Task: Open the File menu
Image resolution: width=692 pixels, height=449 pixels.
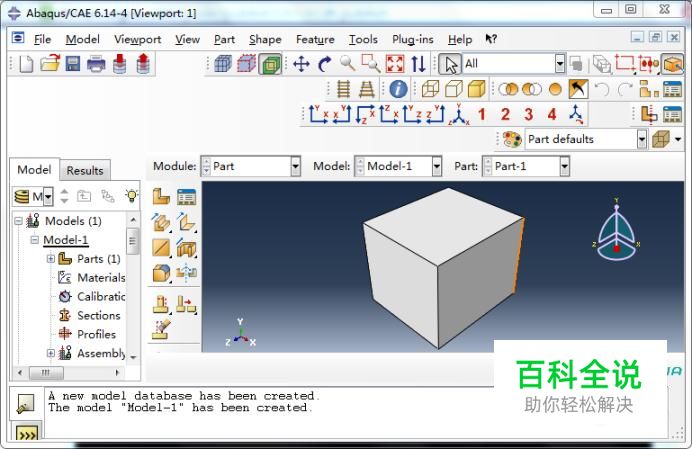Action: pyautogui.click(x=42, y=39)
